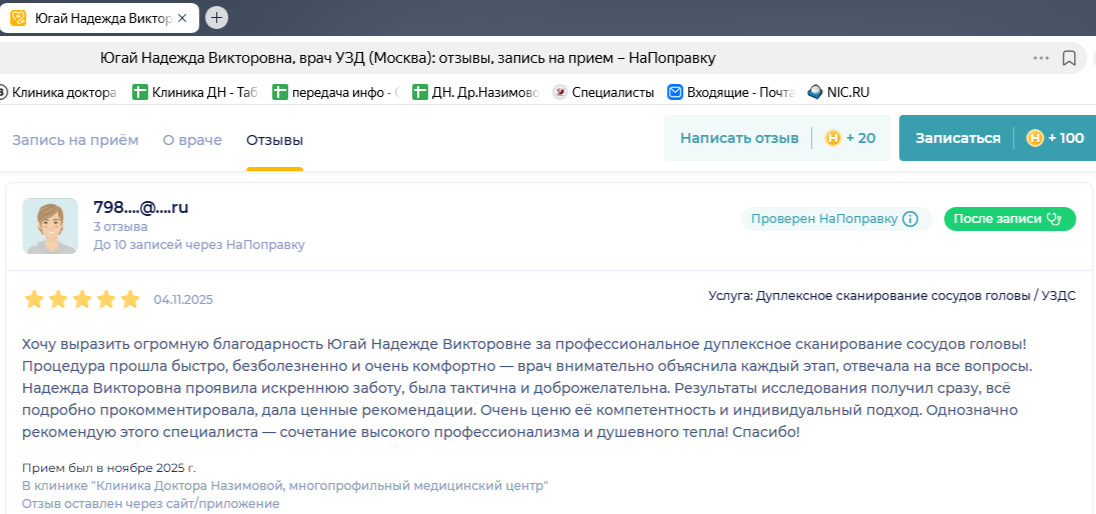Open the Специалисты bookmark
This screenshot has height=514, width=1096.
604,92
